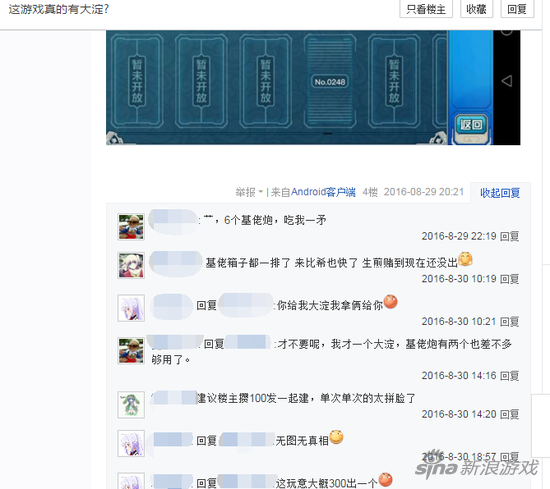Open avatar of 建议楼主攒100发 commenter
This screenshot has width=550, height=489.
(x=131, y=404)
